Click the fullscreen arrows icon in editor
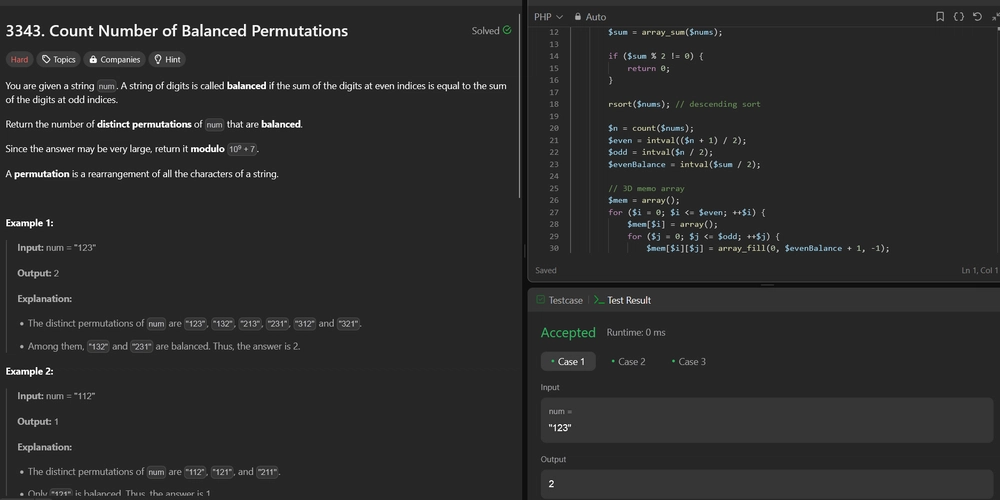This screenshot has height=500, width=1000. click(x=996, y=17)
